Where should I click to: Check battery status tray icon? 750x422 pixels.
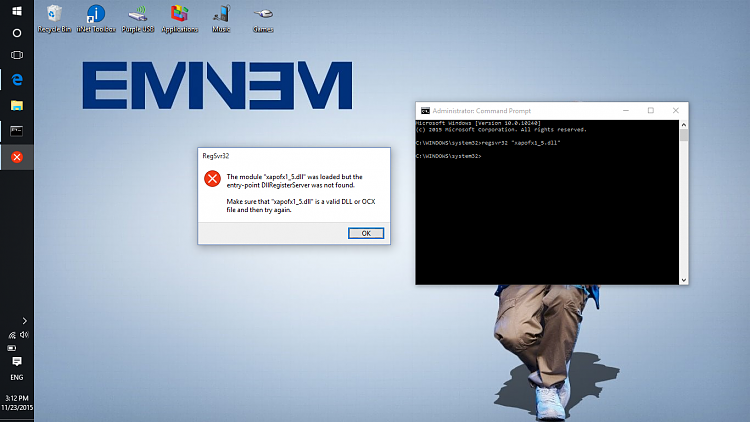click(12, 348)
